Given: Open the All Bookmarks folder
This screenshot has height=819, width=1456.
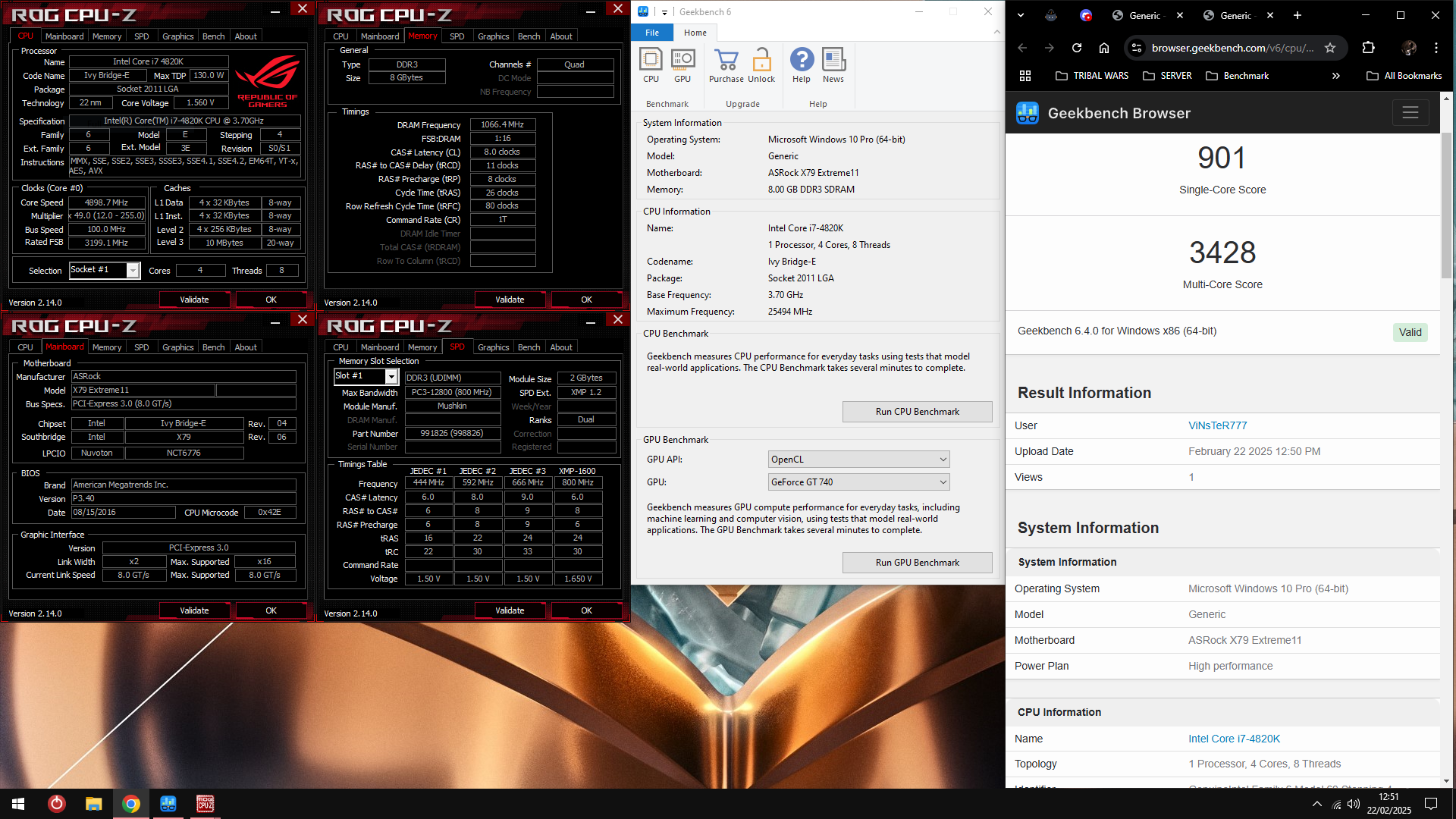Looking at the screenshot, I should pos(1404,76).
